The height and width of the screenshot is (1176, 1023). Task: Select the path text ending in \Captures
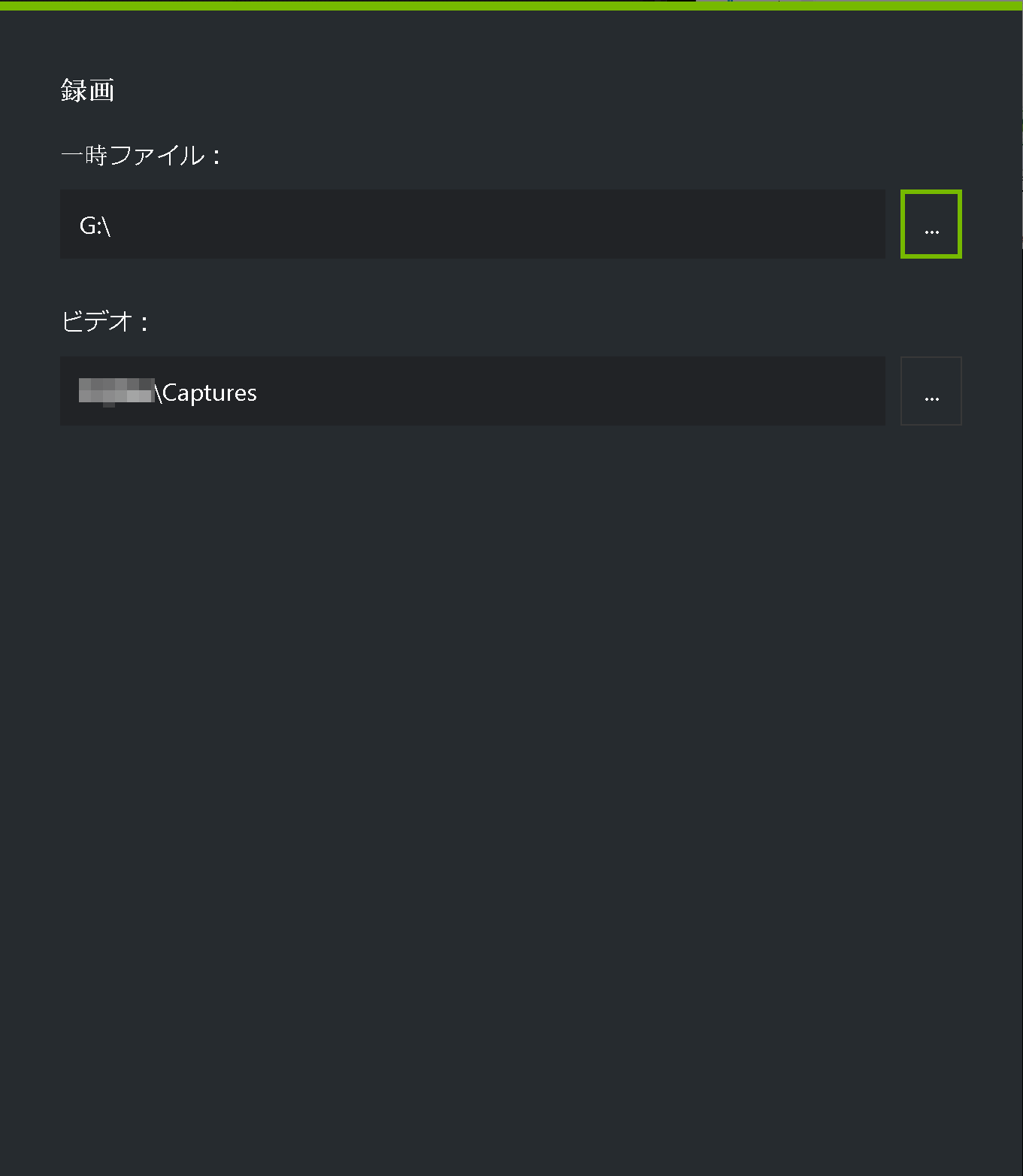click(165, 392)
